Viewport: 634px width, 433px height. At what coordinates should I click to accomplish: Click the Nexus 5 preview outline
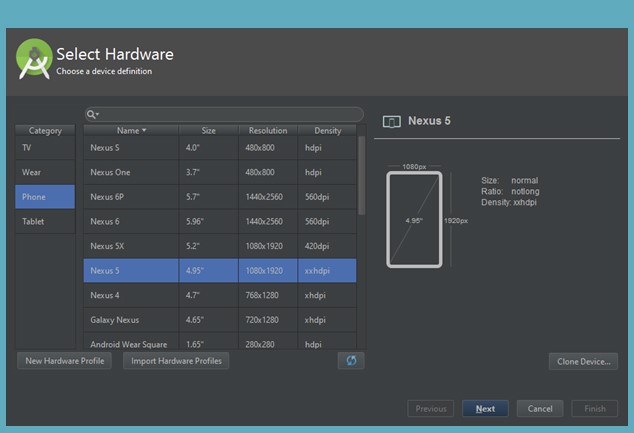tap(414, 220)
